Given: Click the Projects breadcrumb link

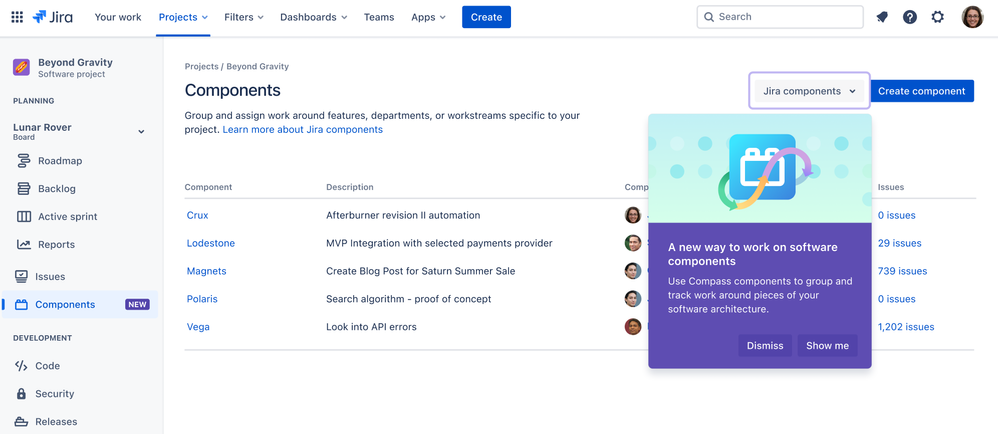Looking at the screenshot, I should point(201,66).
